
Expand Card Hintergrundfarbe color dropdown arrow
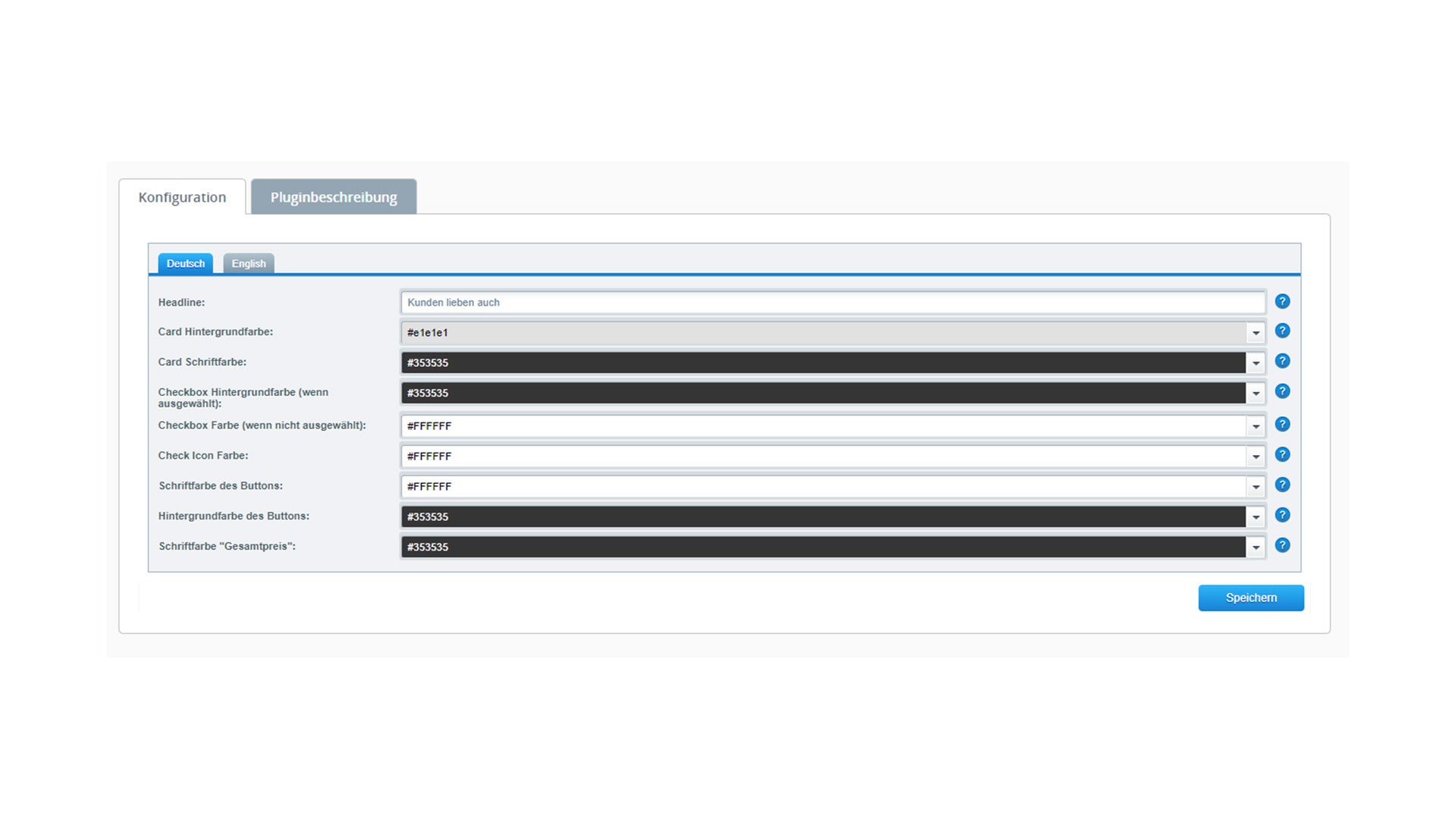coord(1256,333)
